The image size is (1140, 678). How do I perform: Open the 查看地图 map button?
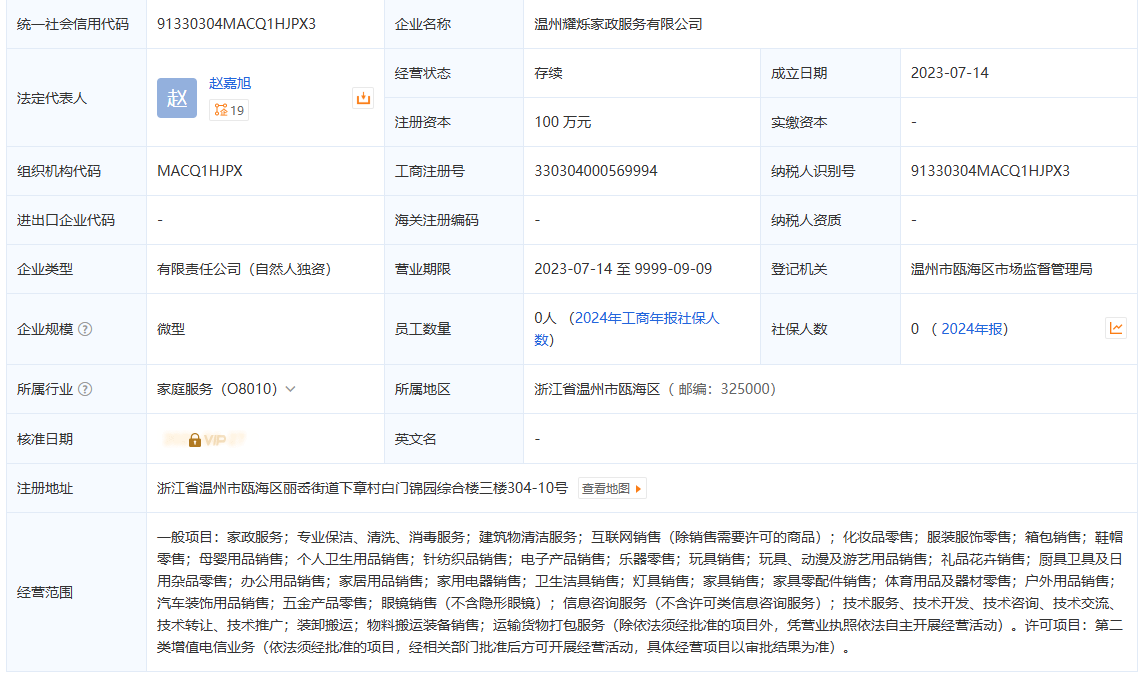click(x=612, y=488)
